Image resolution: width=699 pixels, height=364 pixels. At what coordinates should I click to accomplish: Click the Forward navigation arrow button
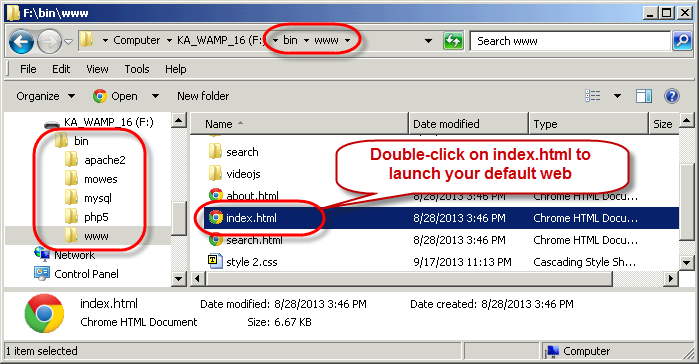pyautogui.click(x=49, y=41)
